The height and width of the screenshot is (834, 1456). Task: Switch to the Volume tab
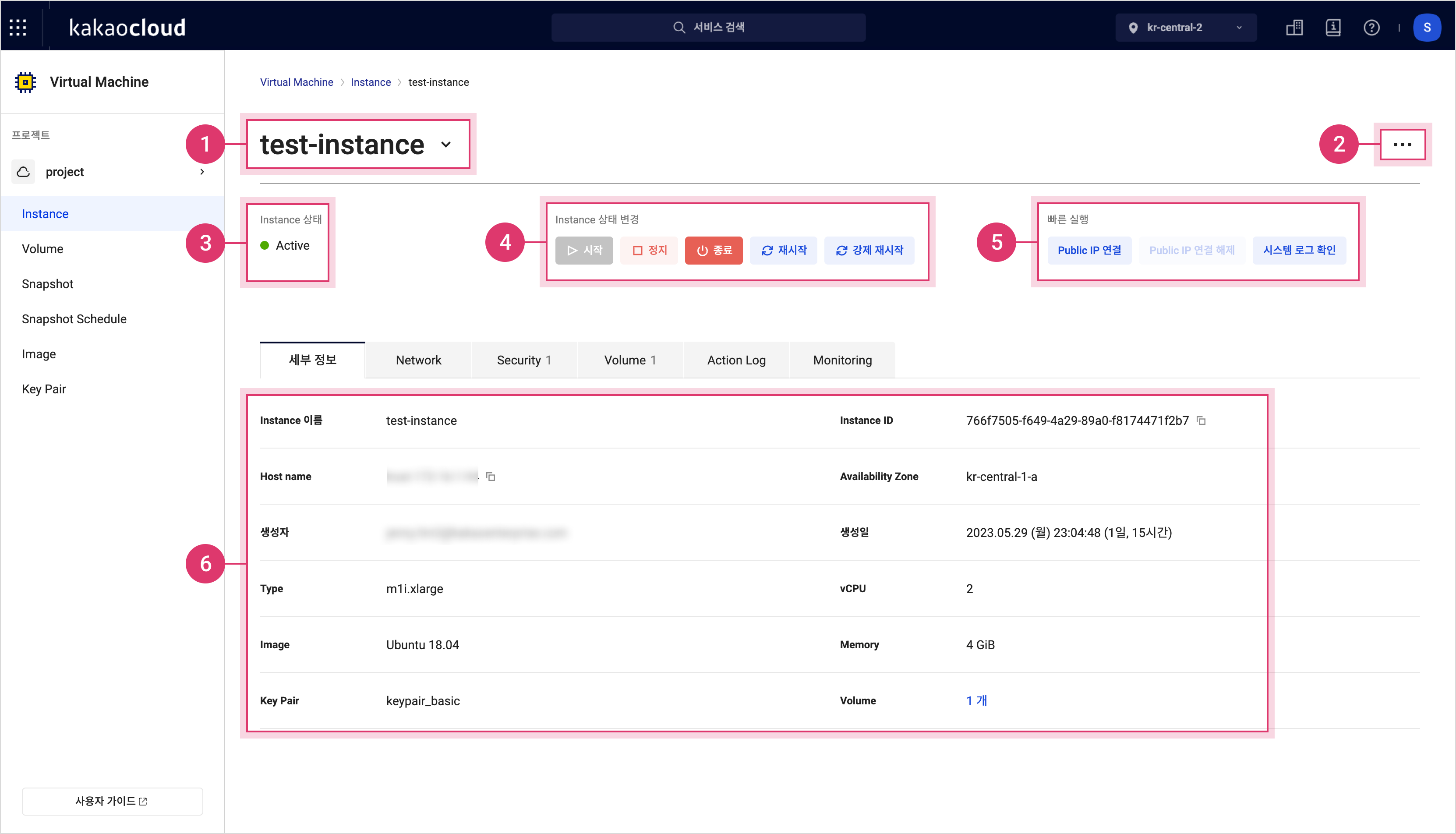(630, 360)
